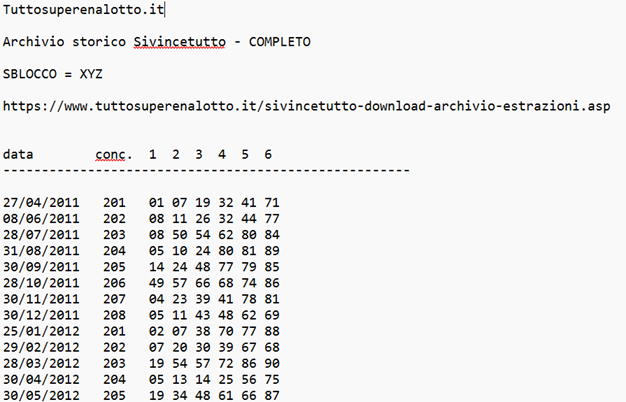Click the date 08/06/2011
The width and height of the screenshot is (626, 402).
[41, 218]
